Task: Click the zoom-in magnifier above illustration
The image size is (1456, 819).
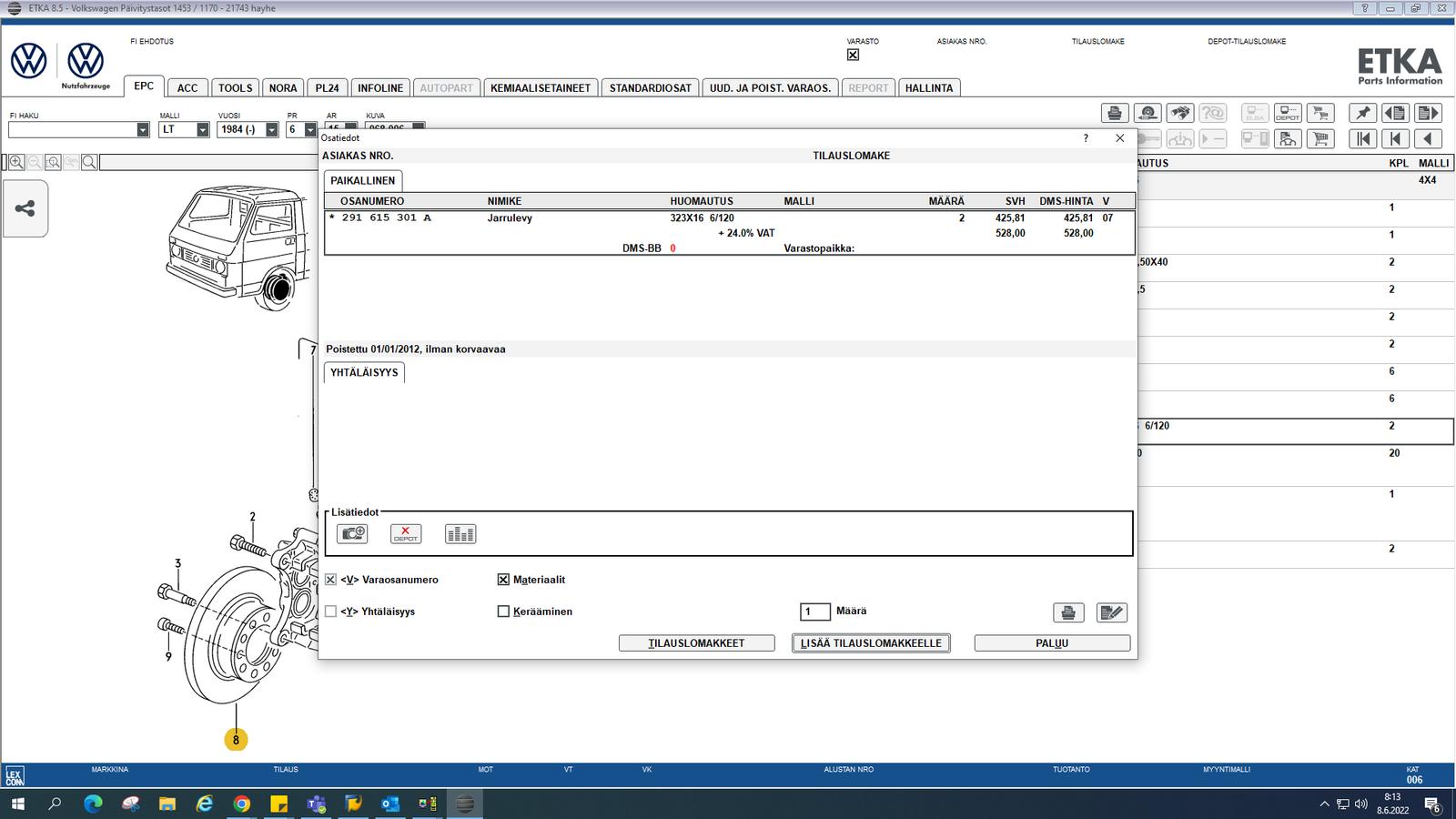Action: pos(16,162)
